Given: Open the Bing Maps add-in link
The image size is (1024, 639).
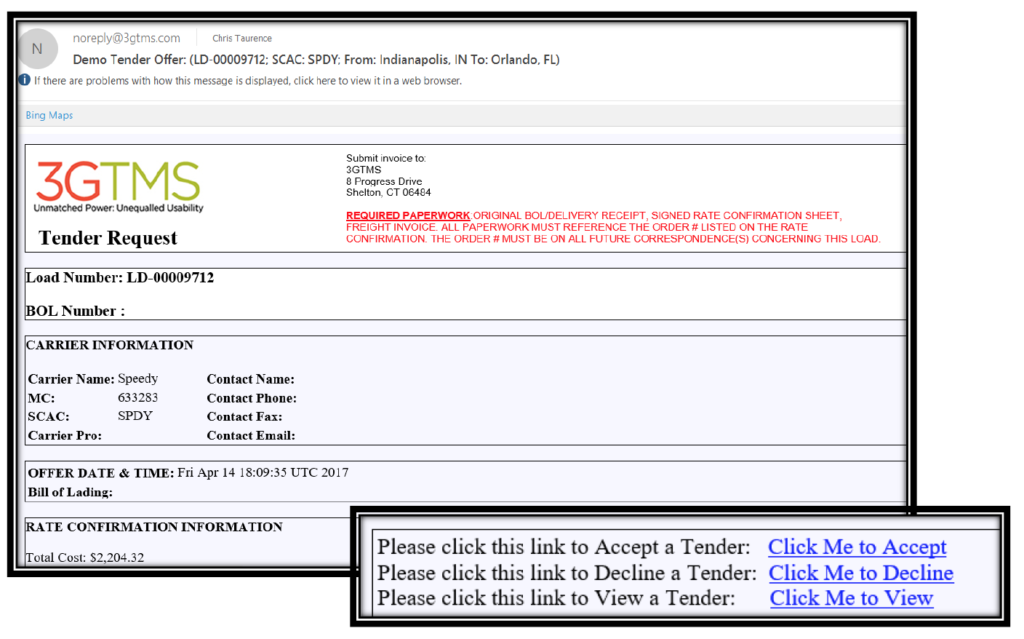Looking at the screenshot, I should point(49,115).
